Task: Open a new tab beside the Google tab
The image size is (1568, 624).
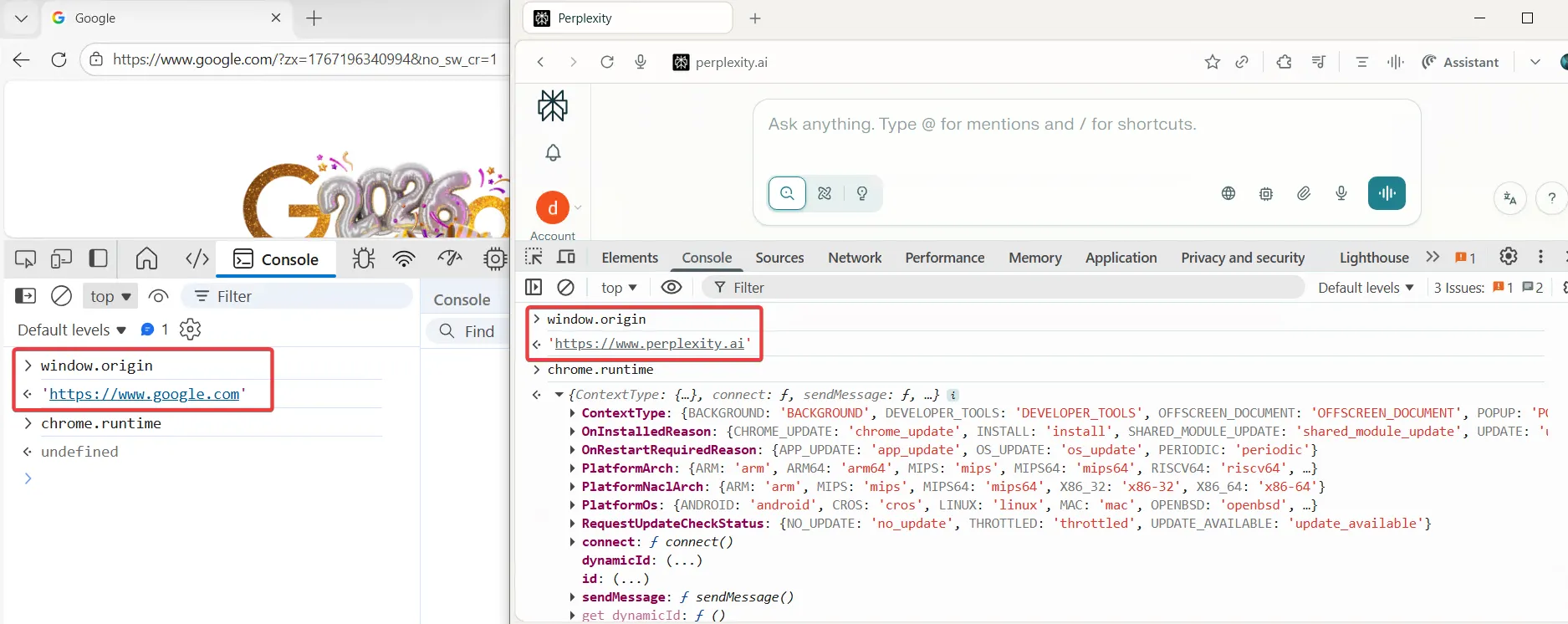Action: click(314, 18)
